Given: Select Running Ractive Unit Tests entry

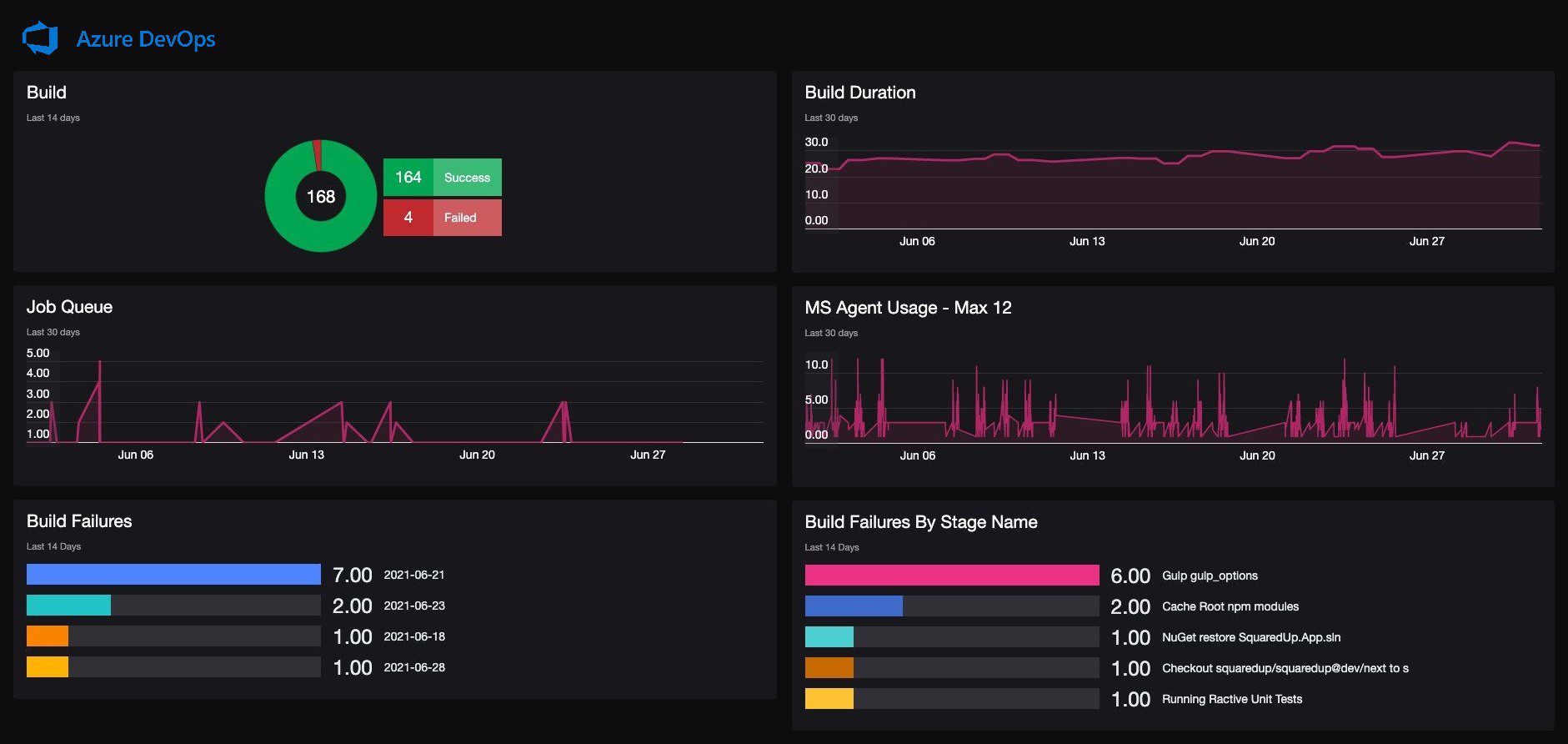Looking at the screenshot, I should [1232, 699].
